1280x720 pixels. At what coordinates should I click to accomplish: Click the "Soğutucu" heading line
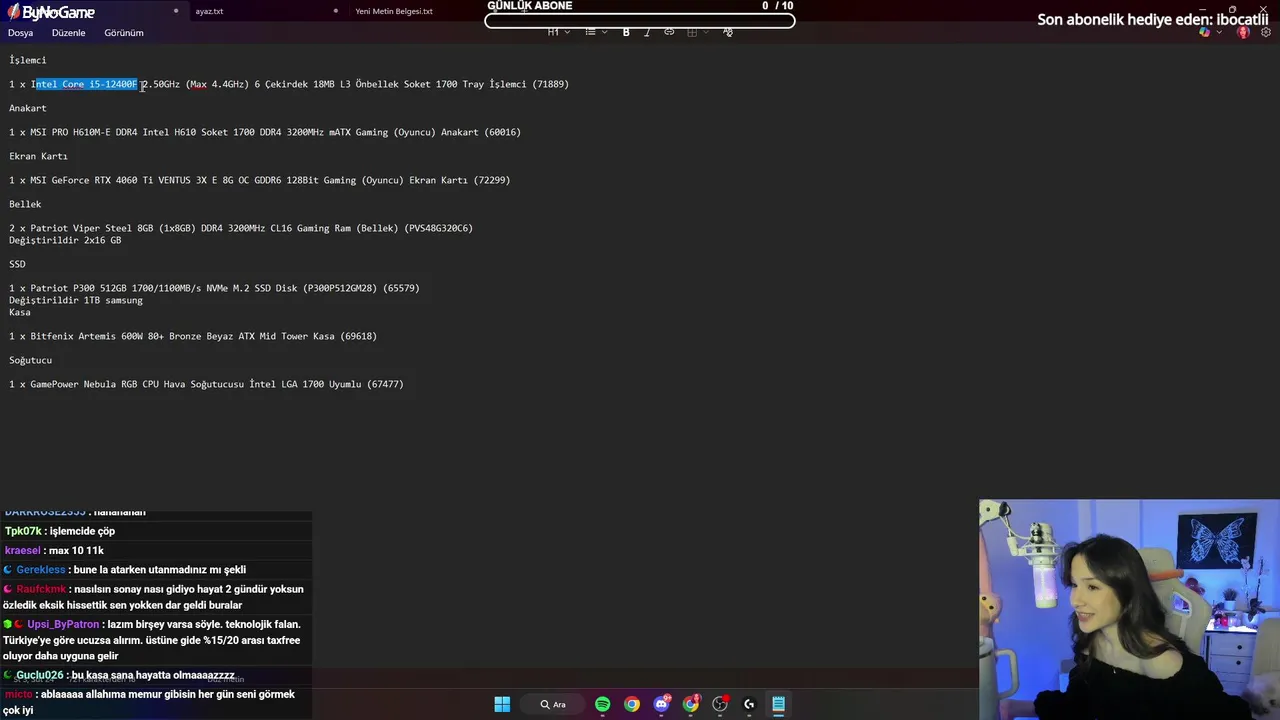tap(30, 360)
